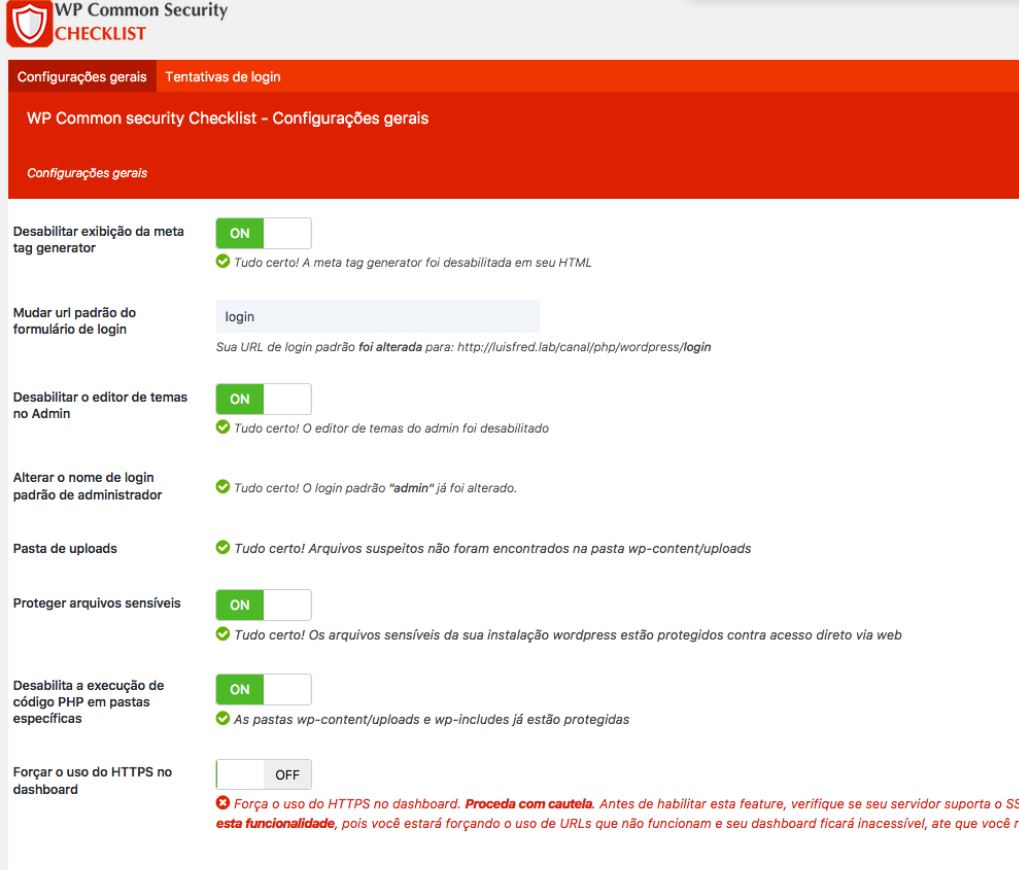Click the 'Desabilitar exibição da meta tag generator' label

pos(99,239)
